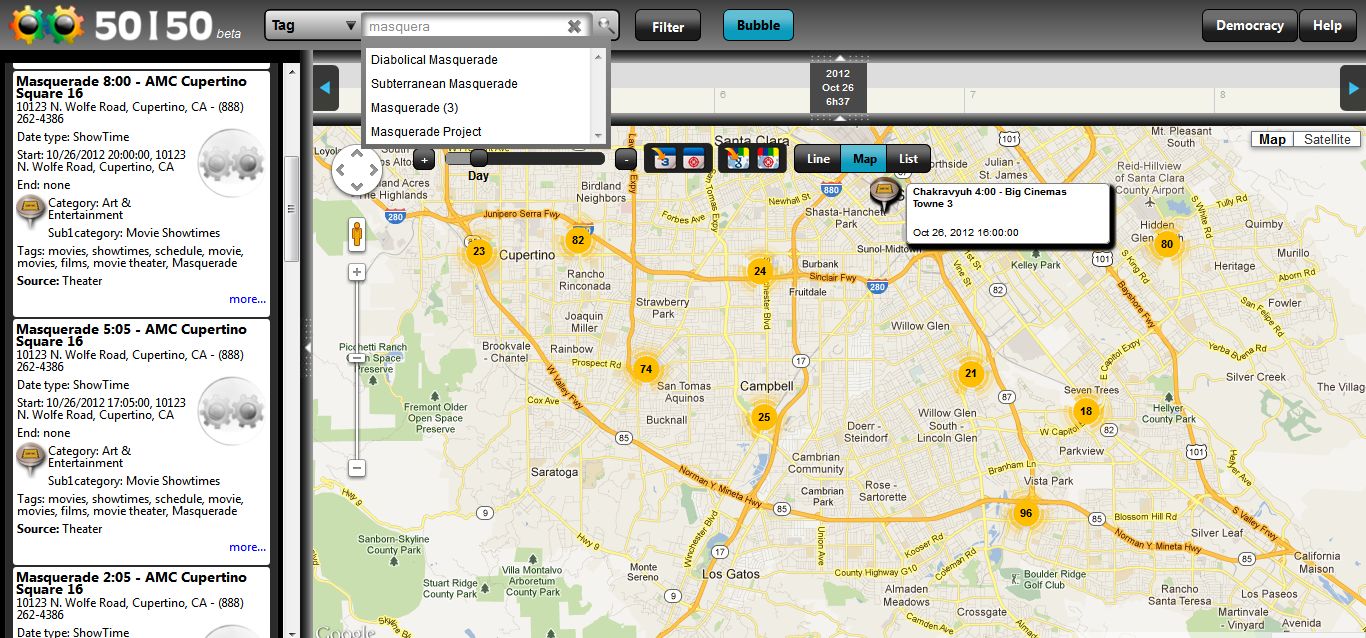The height and width of the screenshot is (638, 1366).
Task: Switch to List view
Action: click(x=908, y=159)
